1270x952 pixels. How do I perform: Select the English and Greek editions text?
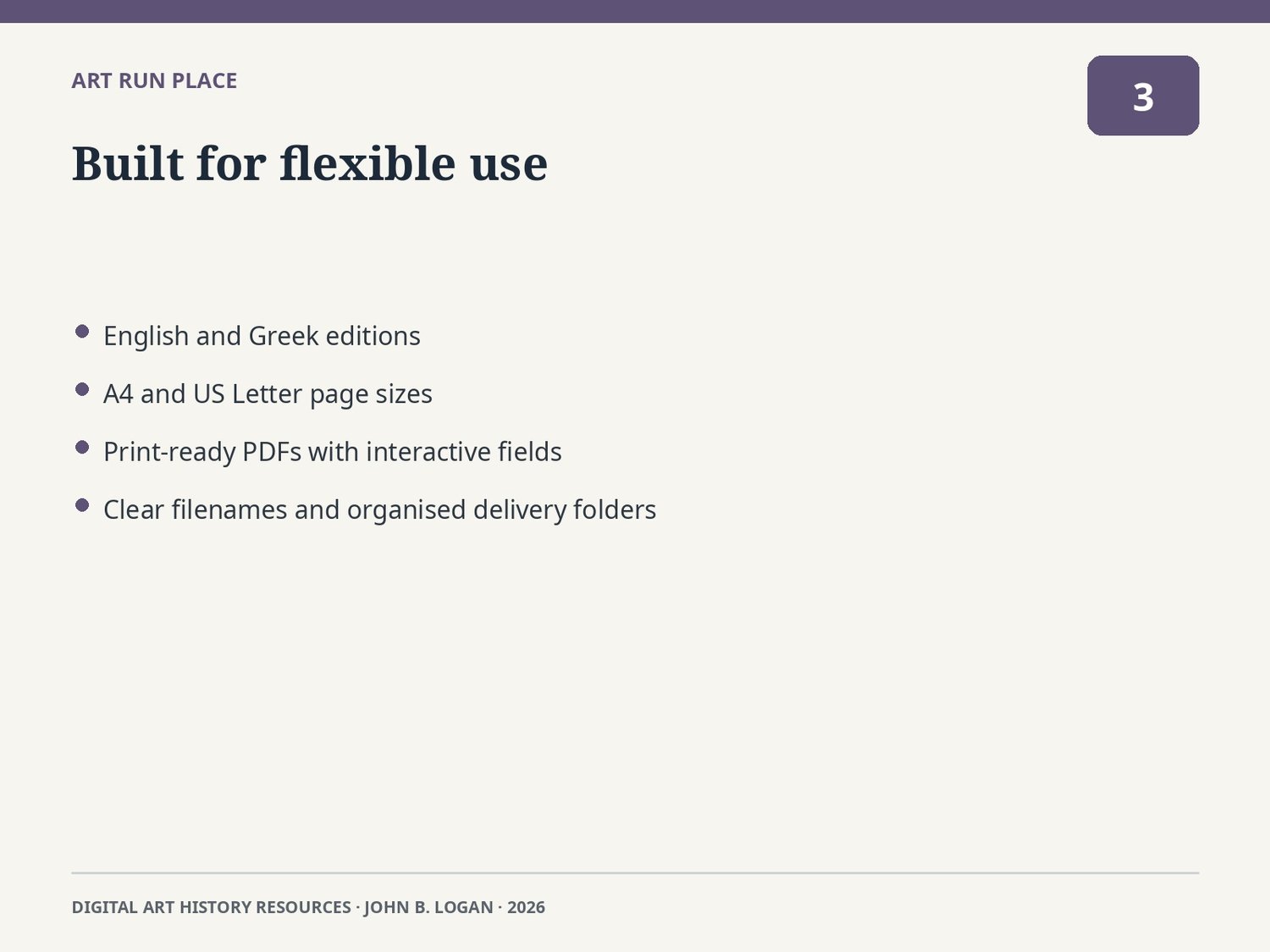(x=262, y=336)
